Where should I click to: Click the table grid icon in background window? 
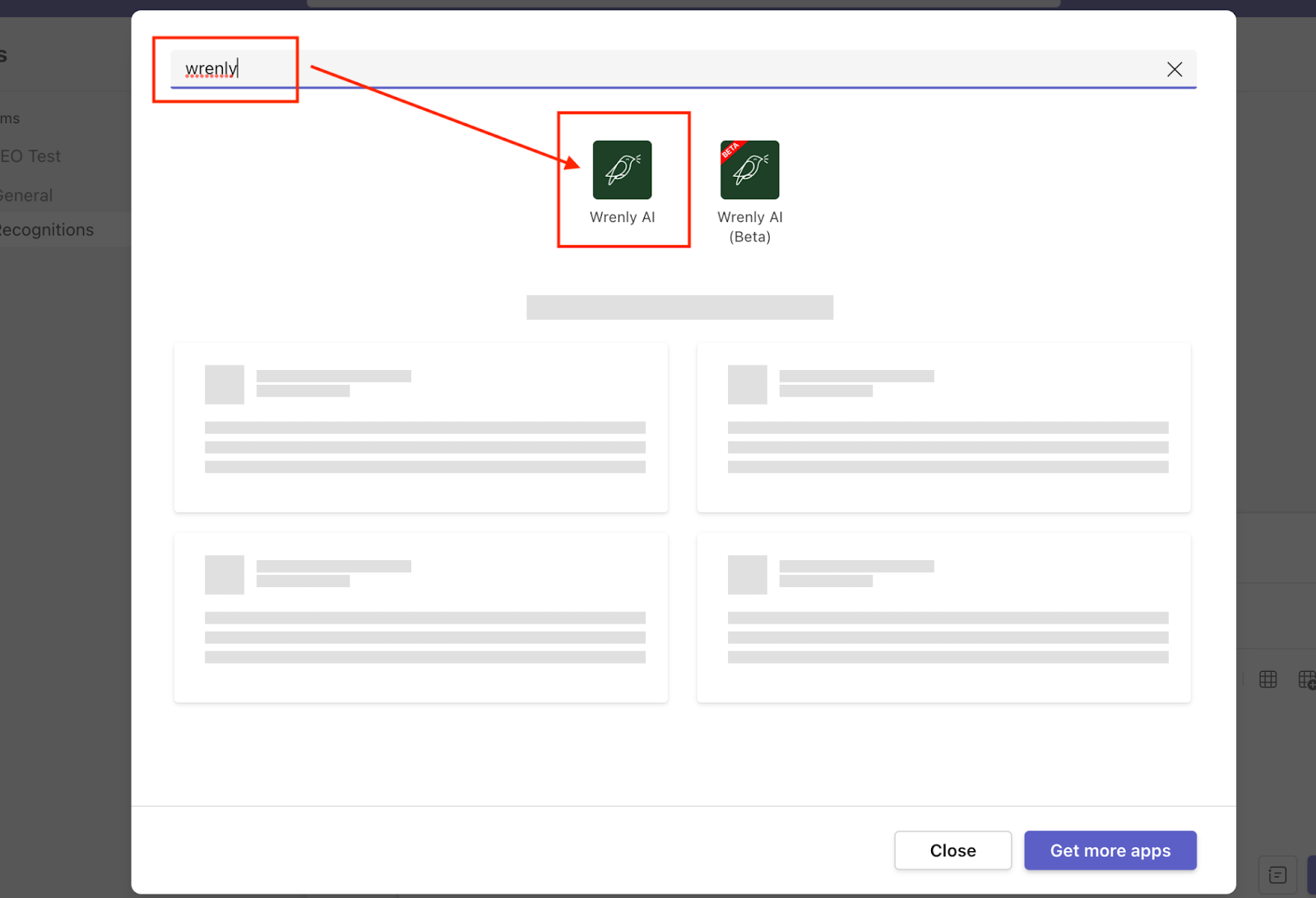1268,679
